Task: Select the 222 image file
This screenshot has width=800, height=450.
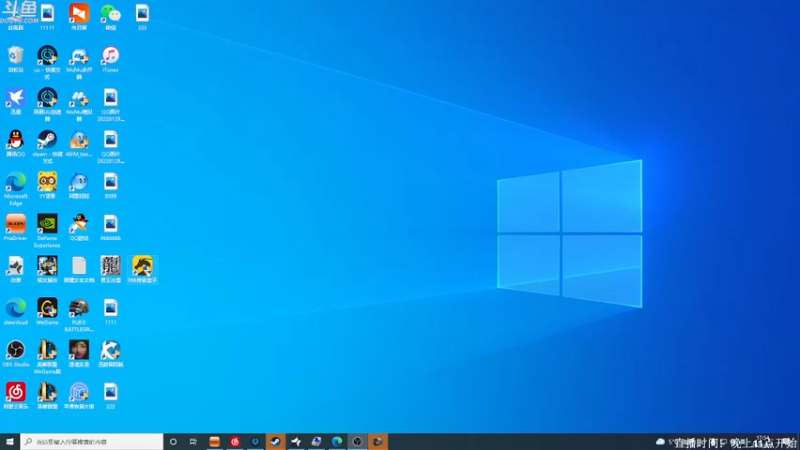Action: 111,392
